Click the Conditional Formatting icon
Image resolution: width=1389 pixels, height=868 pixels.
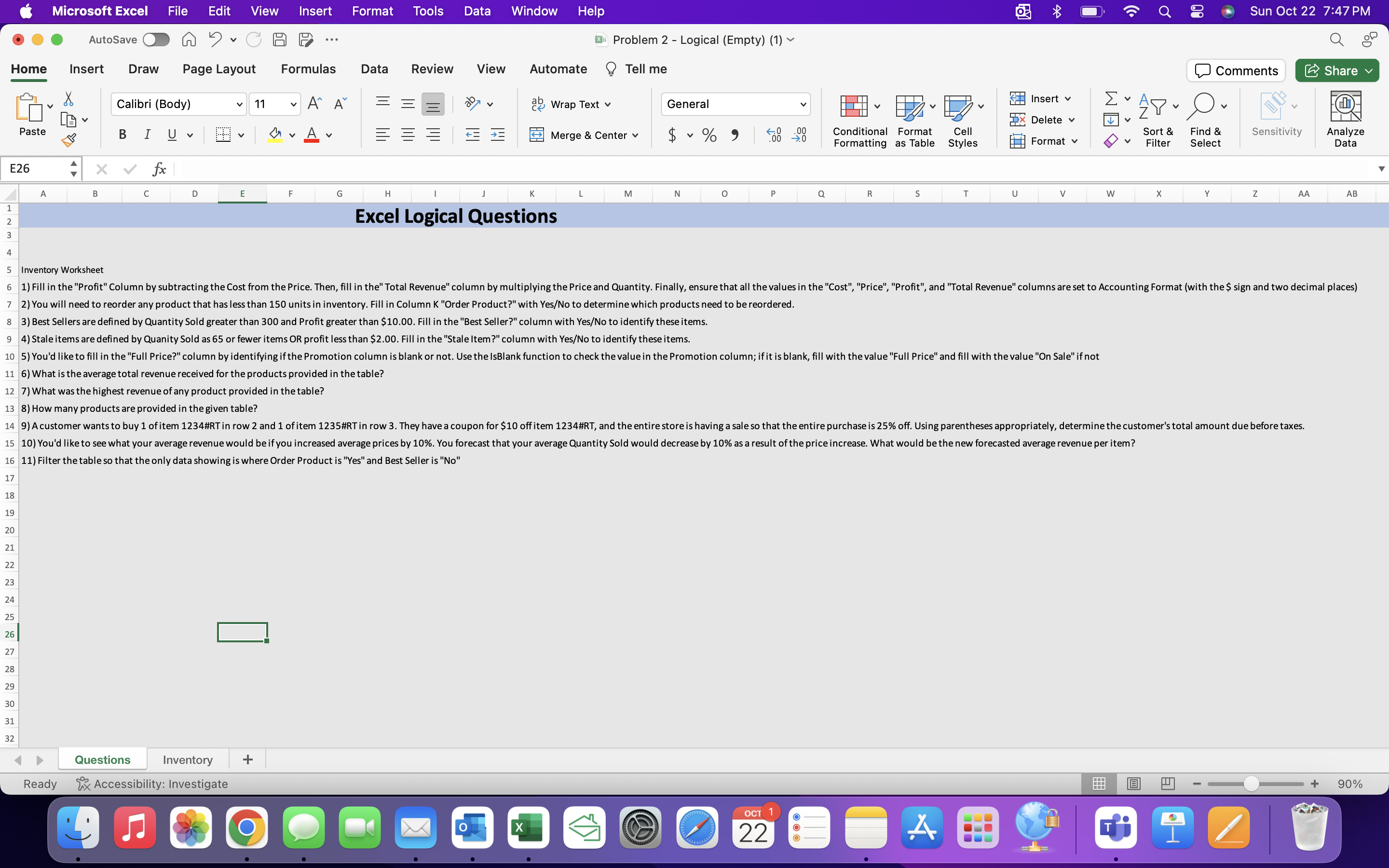(x=854, y=107)
